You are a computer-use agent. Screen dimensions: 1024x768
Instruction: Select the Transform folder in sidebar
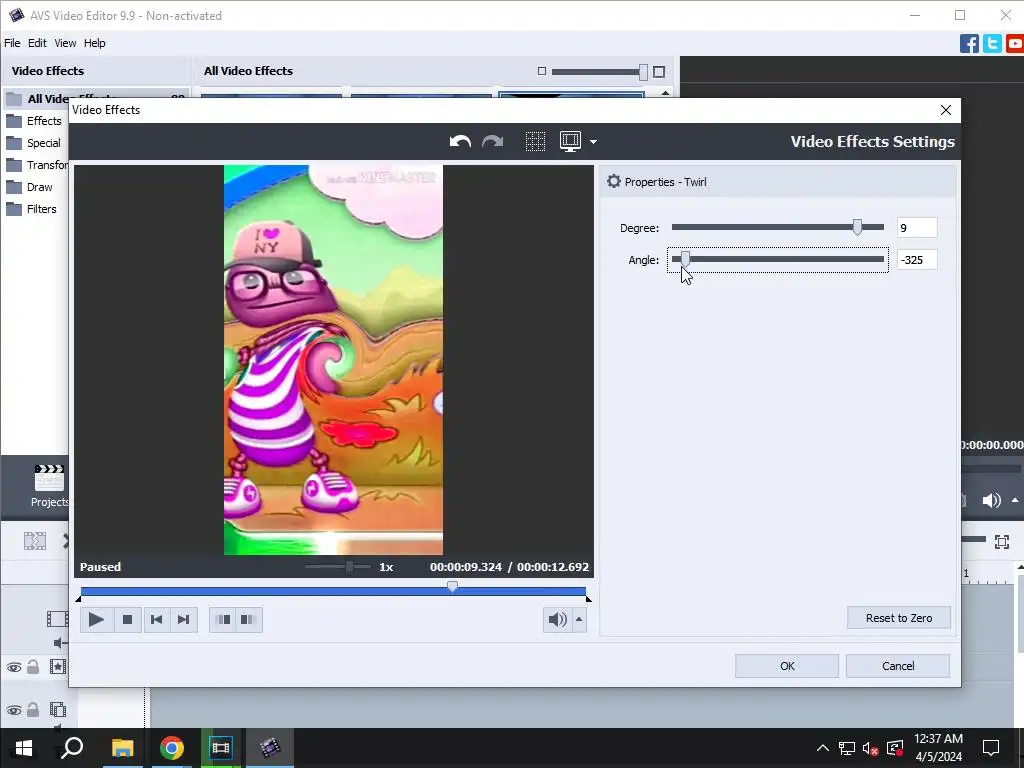(x=37, y=165)
